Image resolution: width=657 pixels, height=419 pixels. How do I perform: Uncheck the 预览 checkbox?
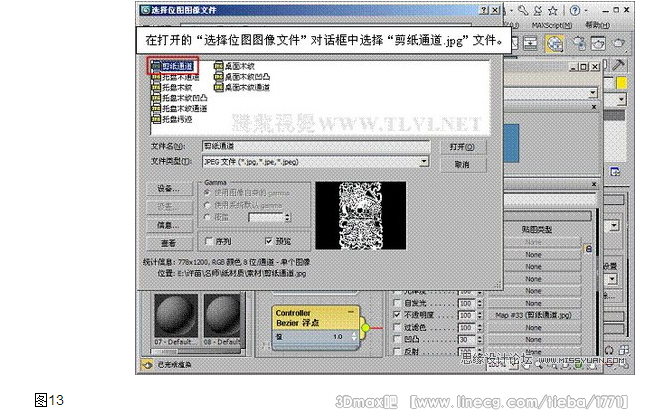pyautogui.click(x=269, y=241)
